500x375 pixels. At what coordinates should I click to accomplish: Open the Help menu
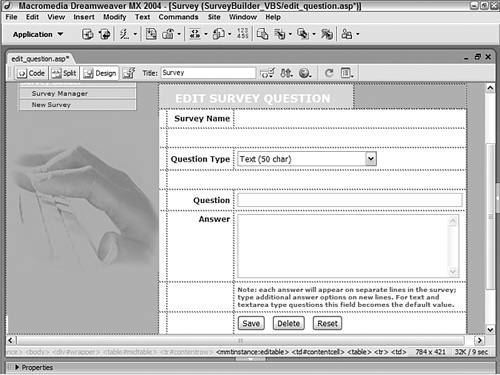[273, 17]
